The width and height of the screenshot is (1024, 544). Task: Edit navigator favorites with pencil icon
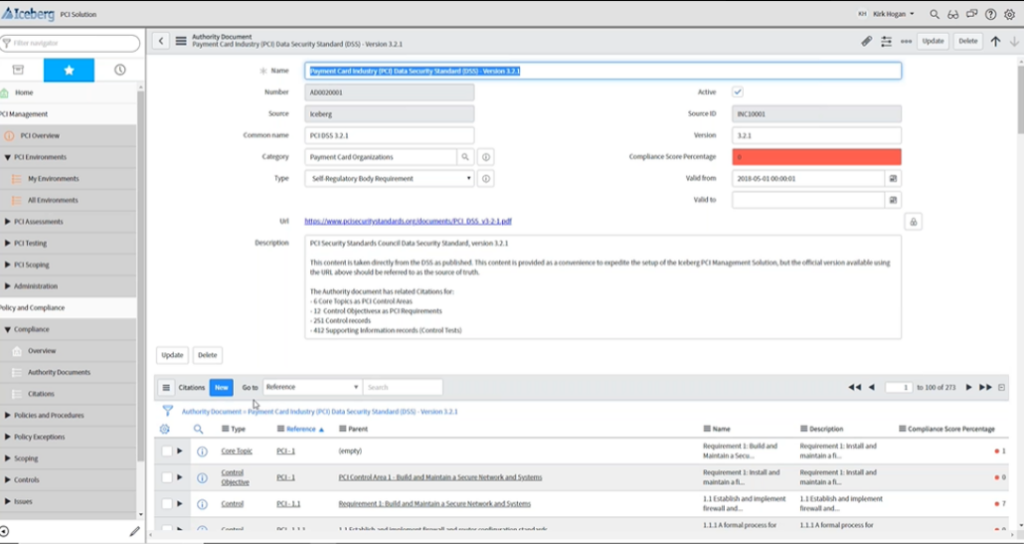tap(135, 532)
